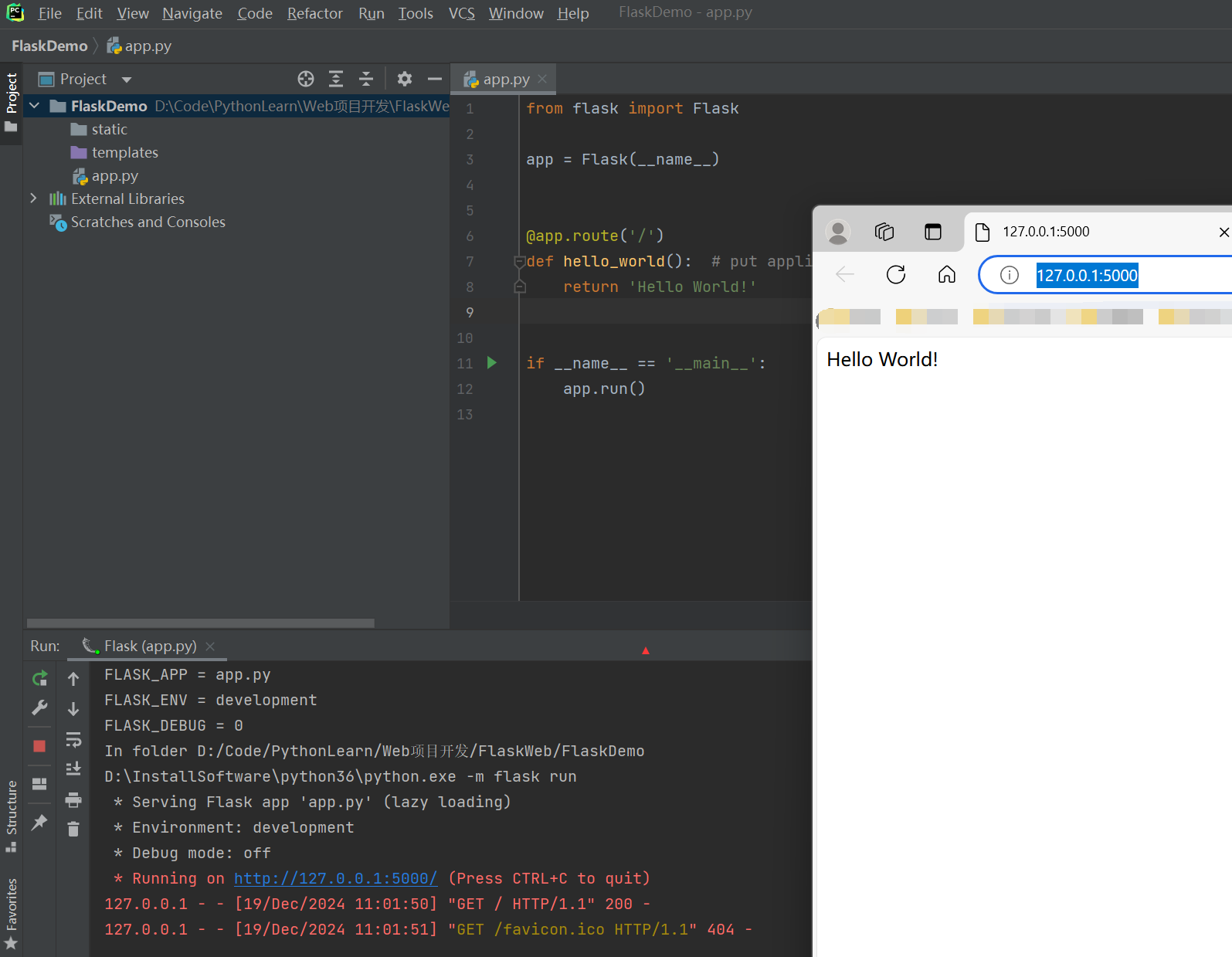
Task: Collapse the FlaskDemo root folder
Action: click(x=35, y=106)
